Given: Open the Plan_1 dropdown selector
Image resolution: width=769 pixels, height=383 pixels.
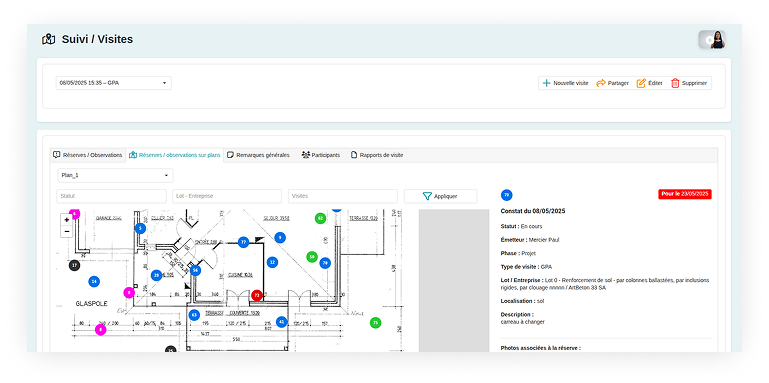Looking at the screenshot, I should (115, 175).
